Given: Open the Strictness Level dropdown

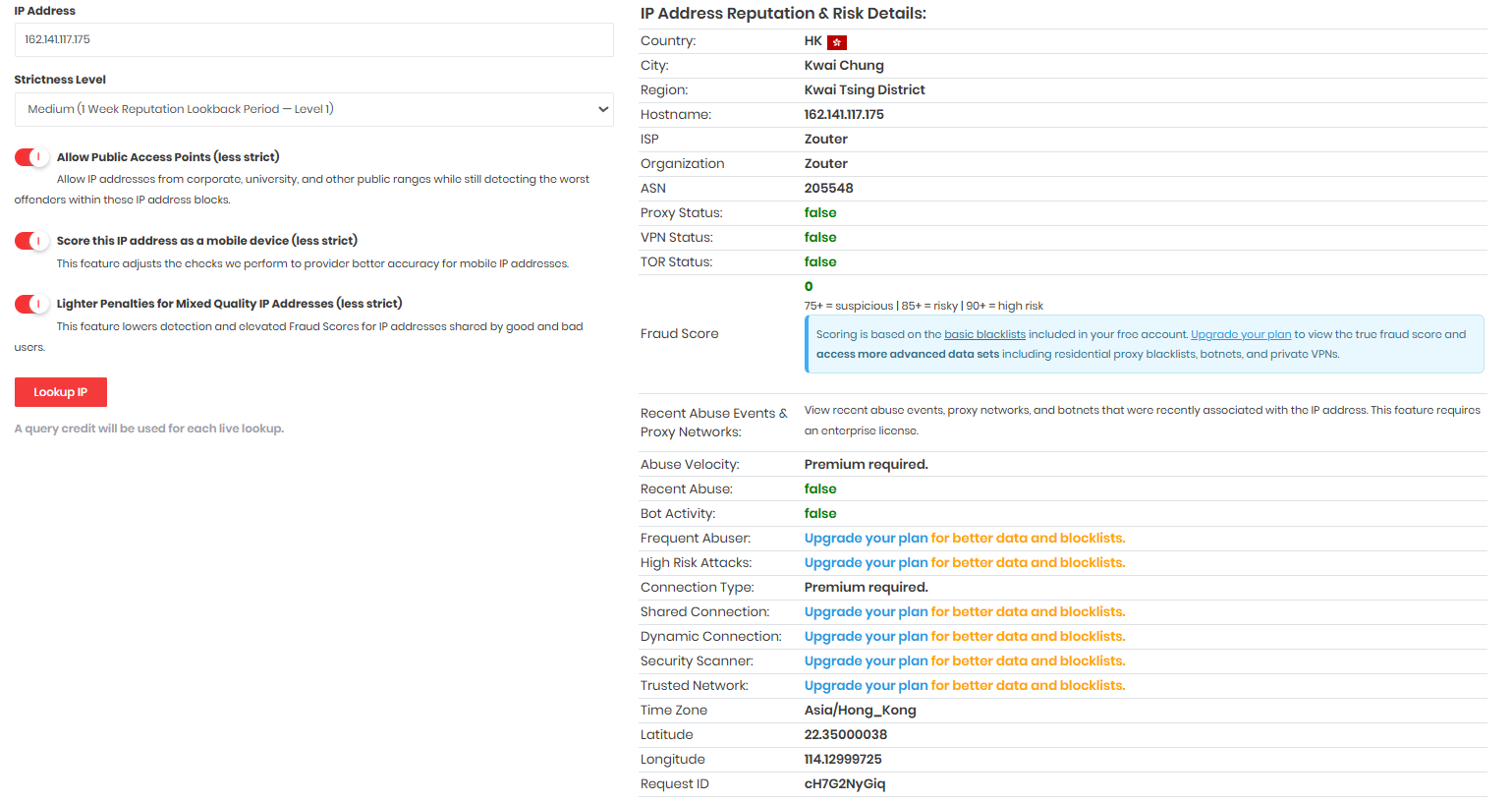Looking at the screenshot, I should [x=313, y=109].
